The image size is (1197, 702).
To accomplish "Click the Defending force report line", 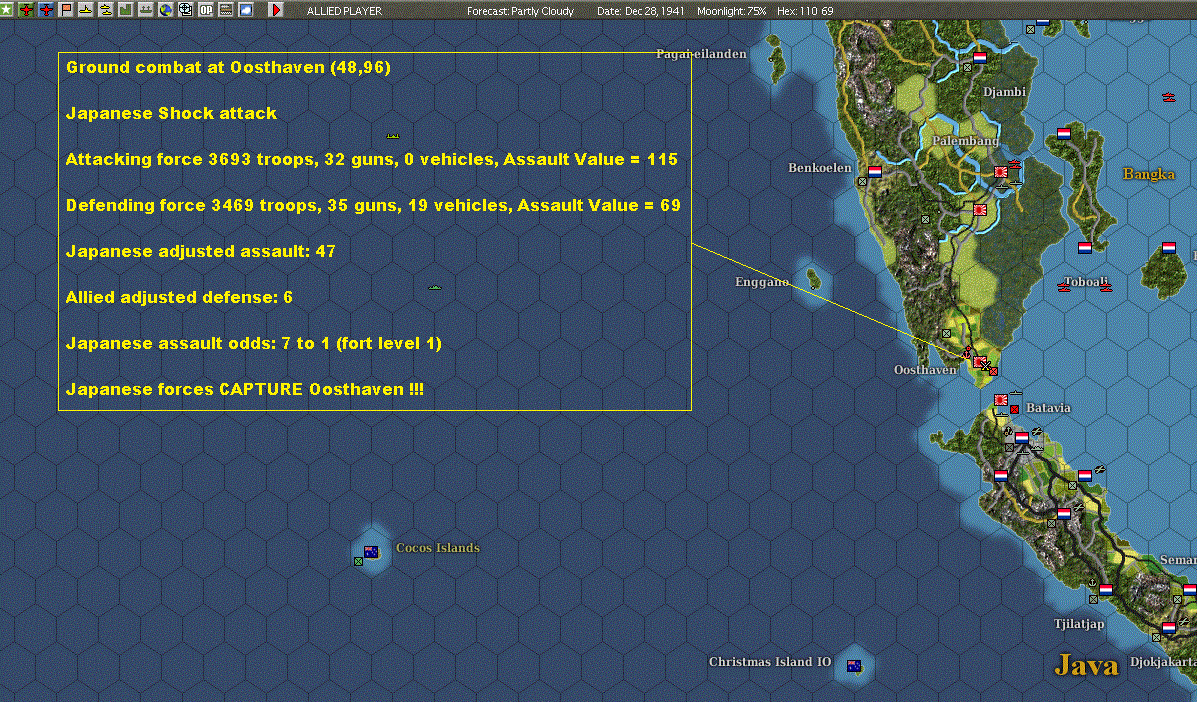I will (373, 205).
